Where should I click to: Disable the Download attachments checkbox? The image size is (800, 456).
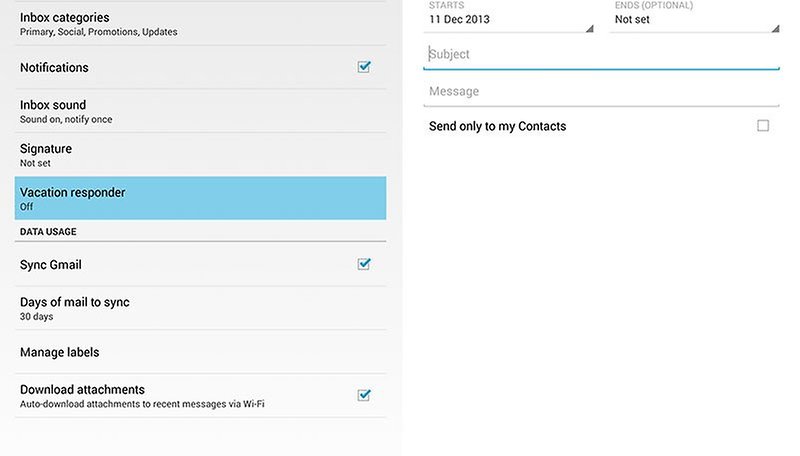[364, 395]
